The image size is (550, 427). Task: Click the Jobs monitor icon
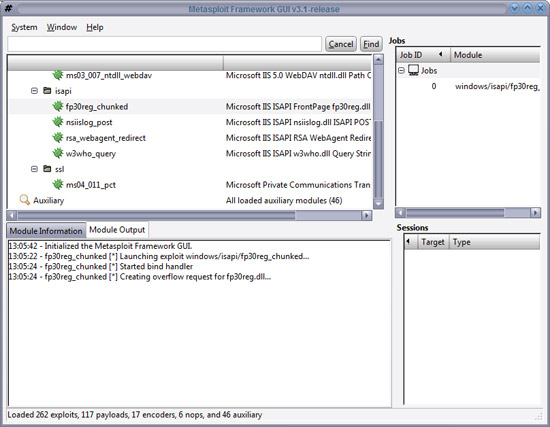click(414, 71)
